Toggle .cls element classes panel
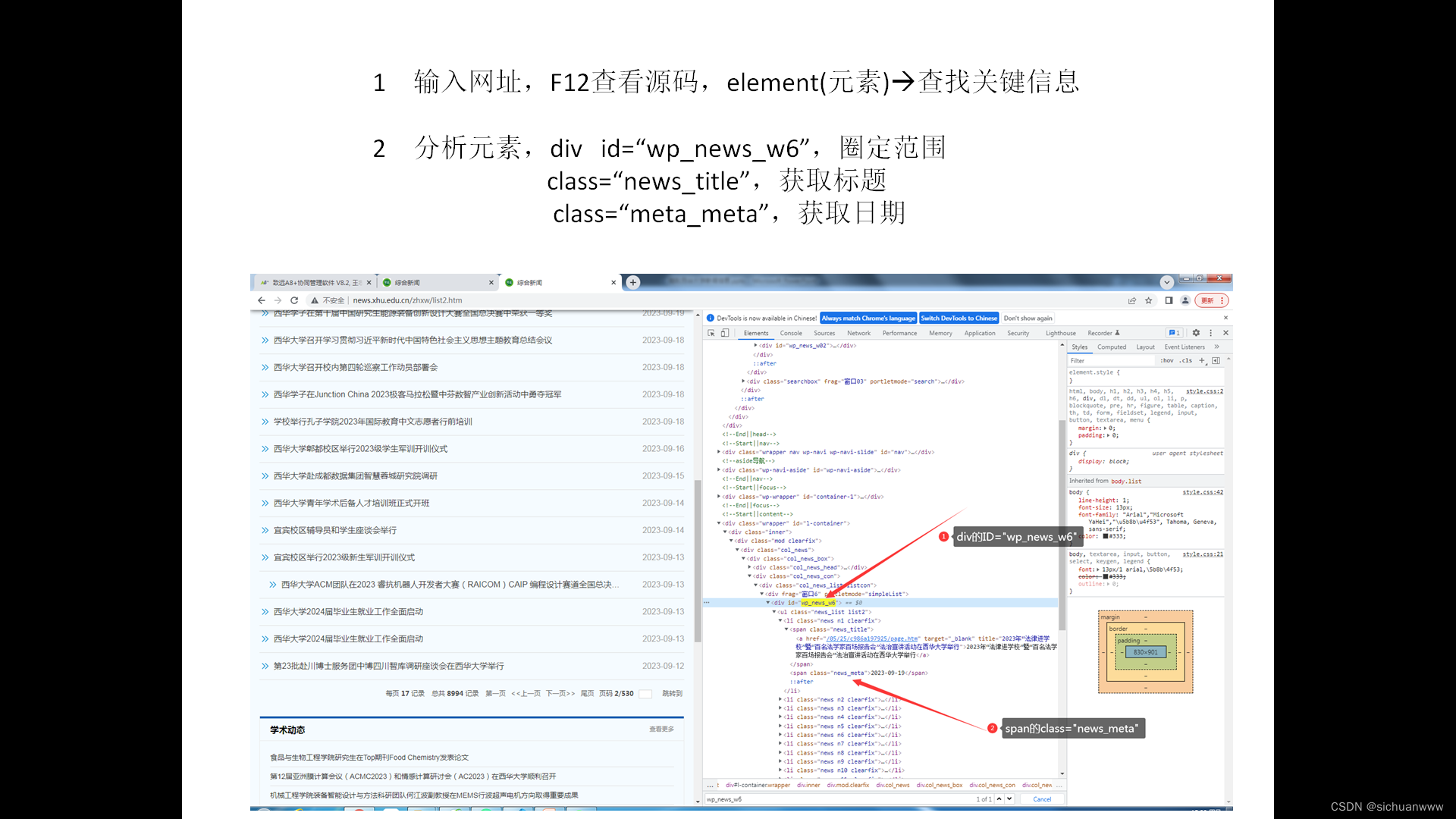 [x=1185, y=361]
